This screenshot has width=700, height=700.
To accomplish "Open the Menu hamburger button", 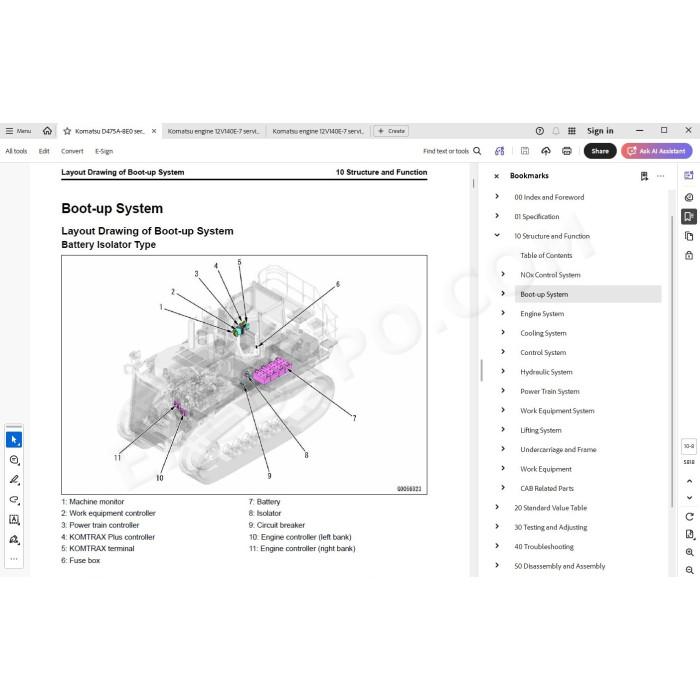I will [18, 131].
